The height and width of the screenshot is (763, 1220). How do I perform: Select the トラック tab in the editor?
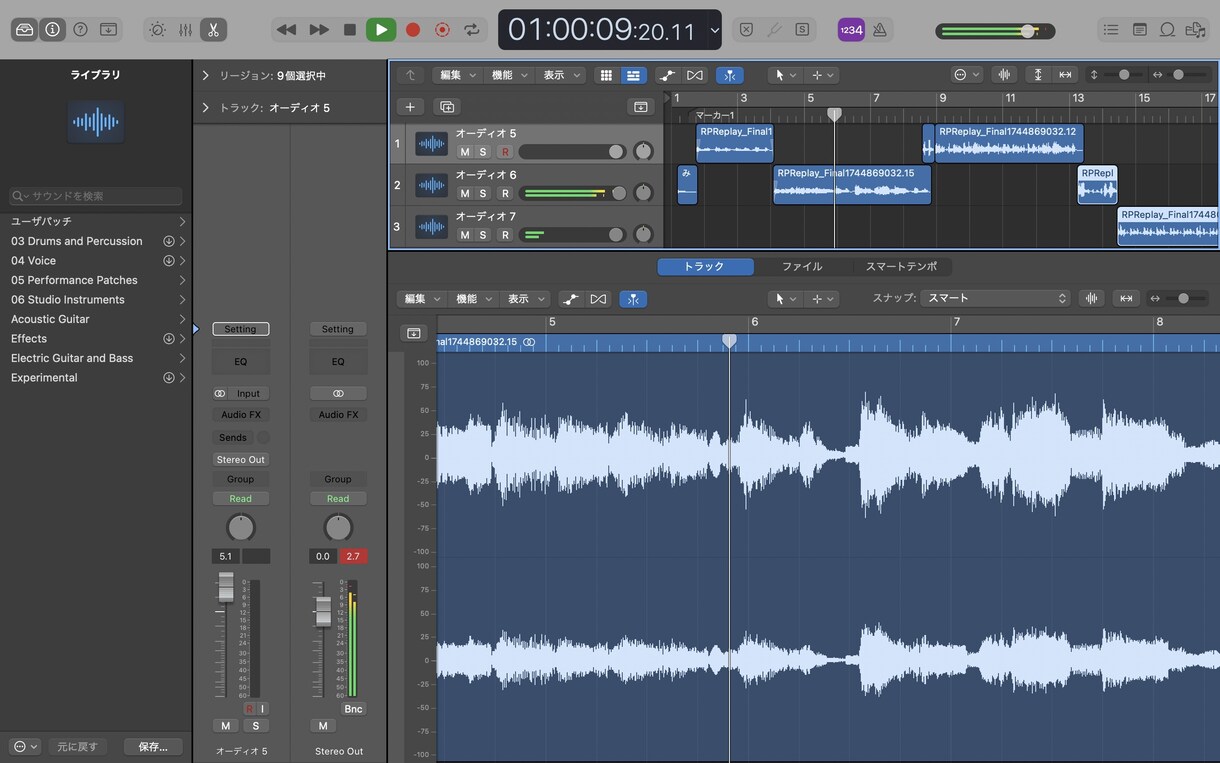coord(704,267)
